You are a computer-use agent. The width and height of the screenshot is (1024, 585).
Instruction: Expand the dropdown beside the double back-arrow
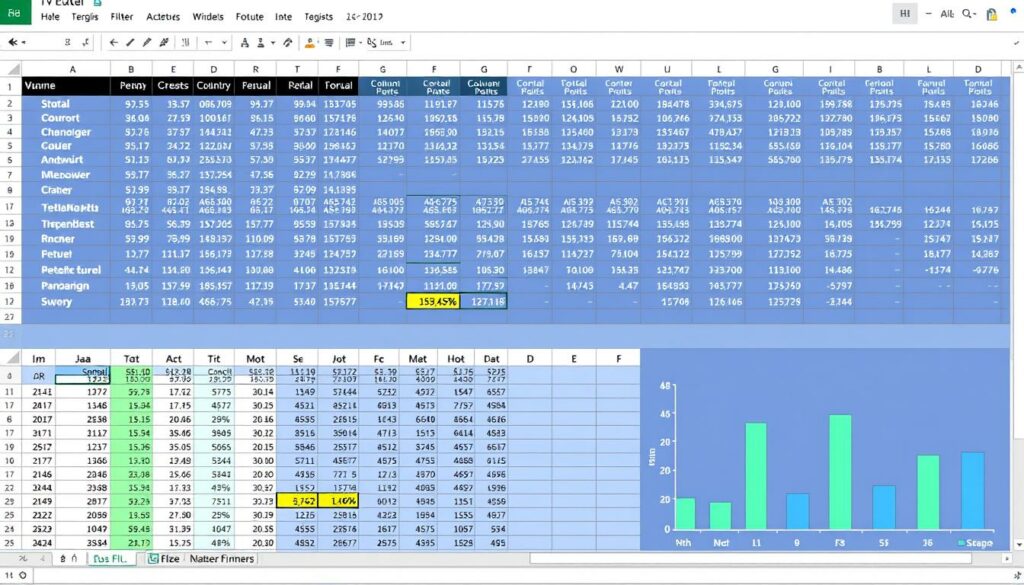coord(24,43)
